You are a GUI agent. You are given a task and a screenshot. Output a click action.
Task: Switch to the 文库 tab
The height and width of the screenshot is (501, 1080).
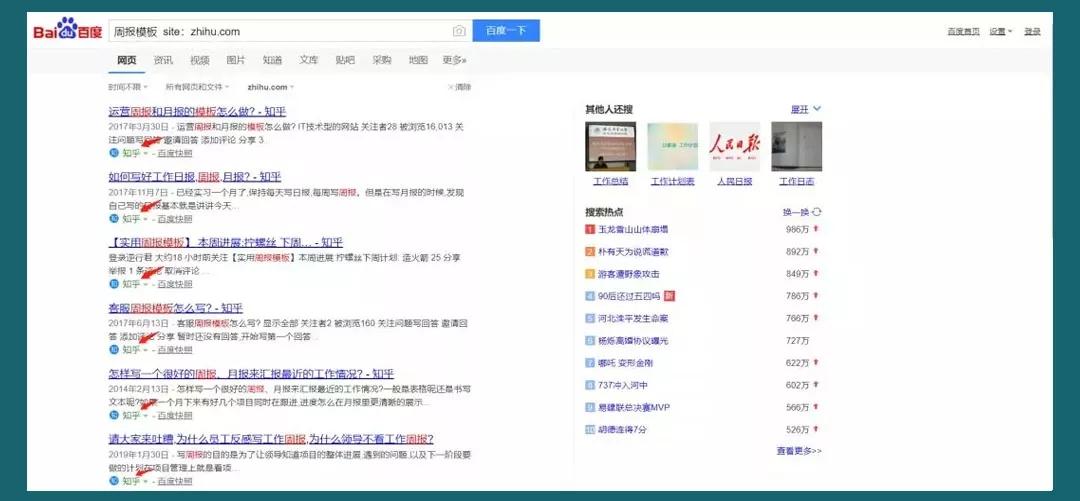(x=309, y=60)
